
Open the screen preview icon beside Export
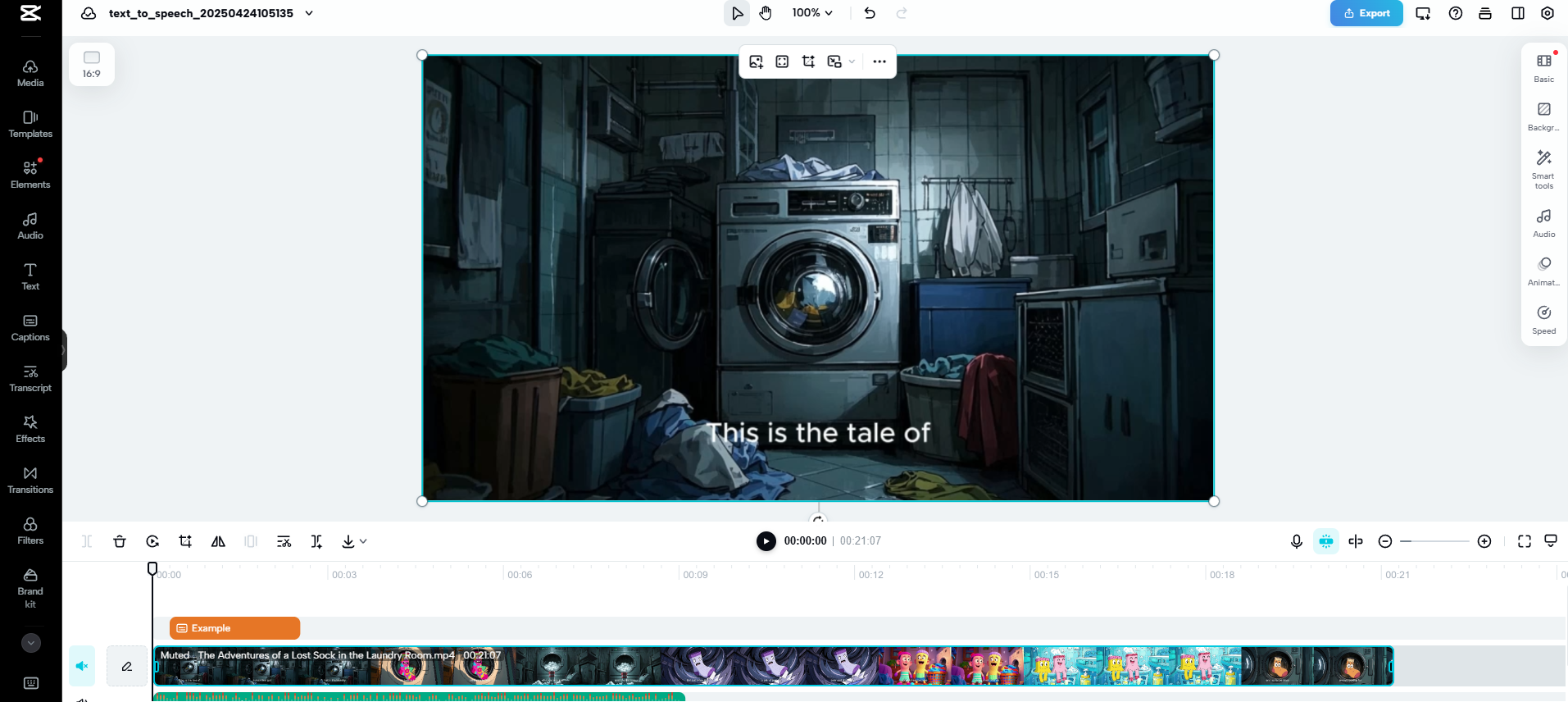[1423, 13]
